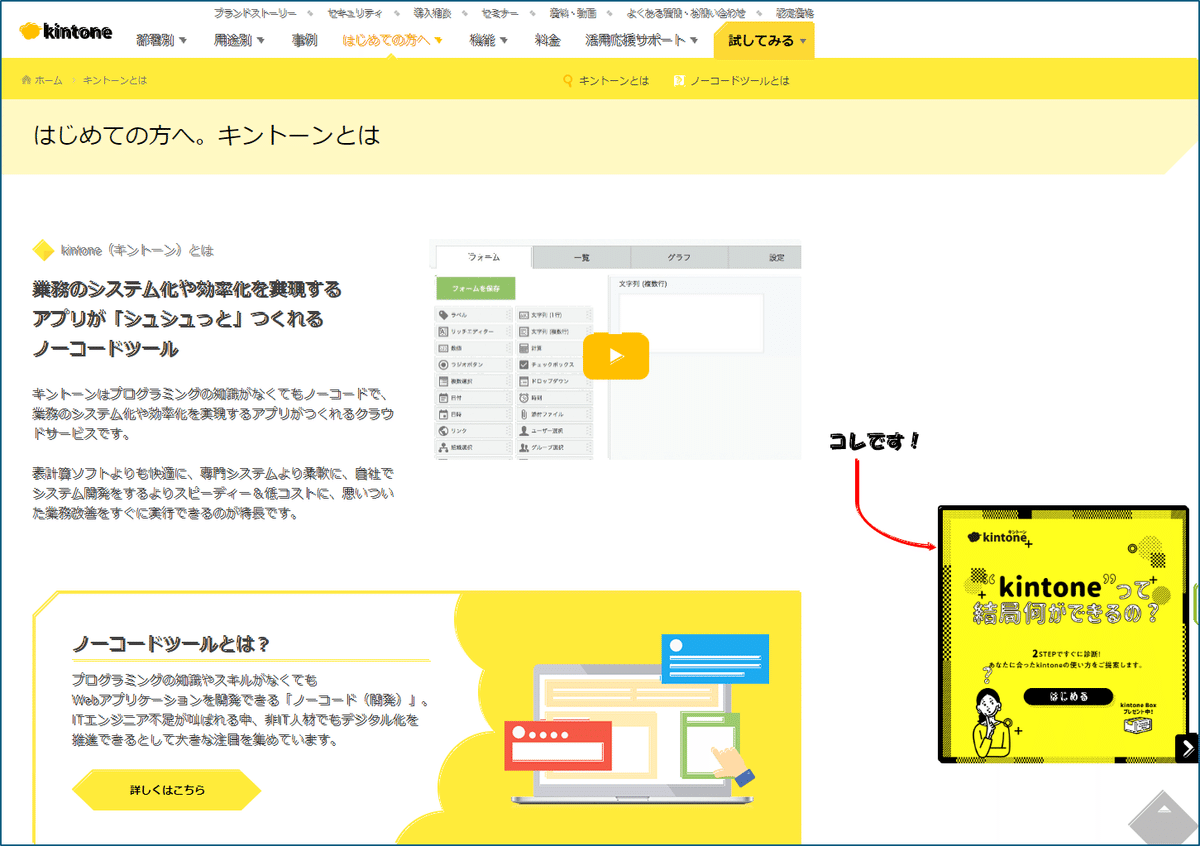Click the ブランドストーリー top link

[255, 13]
